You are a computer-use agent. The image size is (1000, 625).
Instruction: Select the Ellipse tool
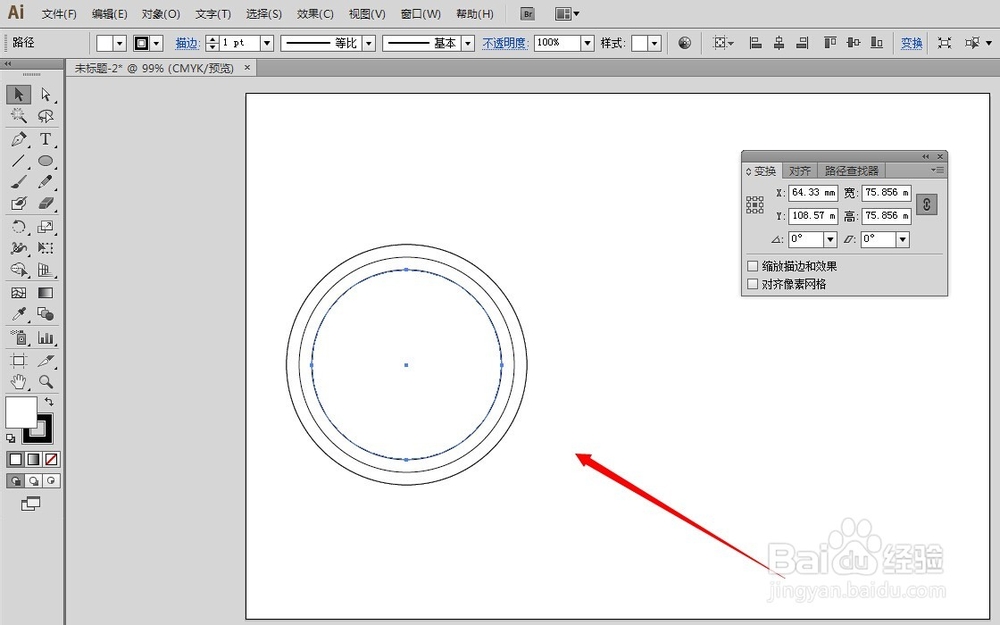[x=45, y=161]
